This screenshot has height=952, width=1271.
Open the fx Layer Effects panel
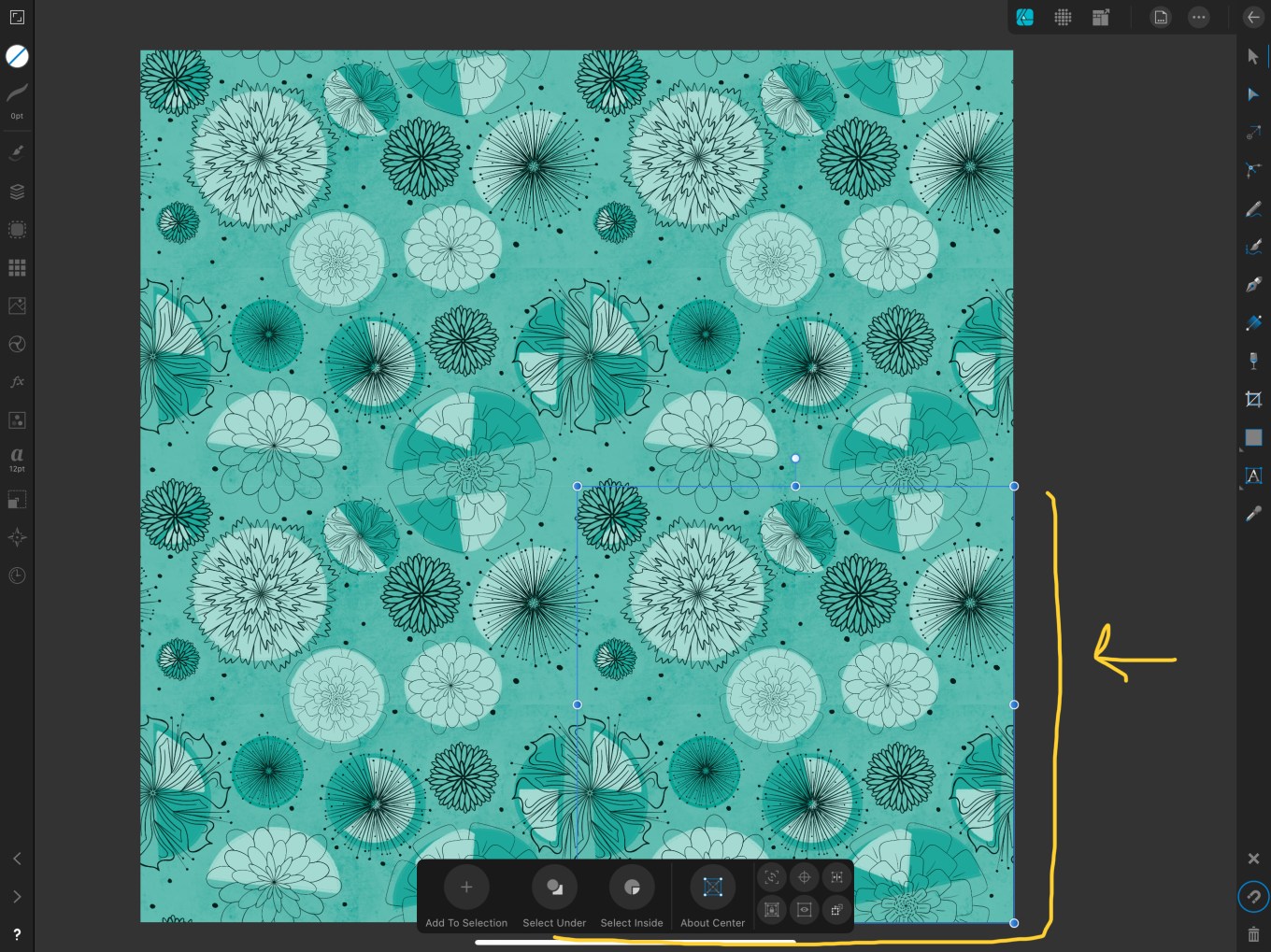(x=17, y=382)
